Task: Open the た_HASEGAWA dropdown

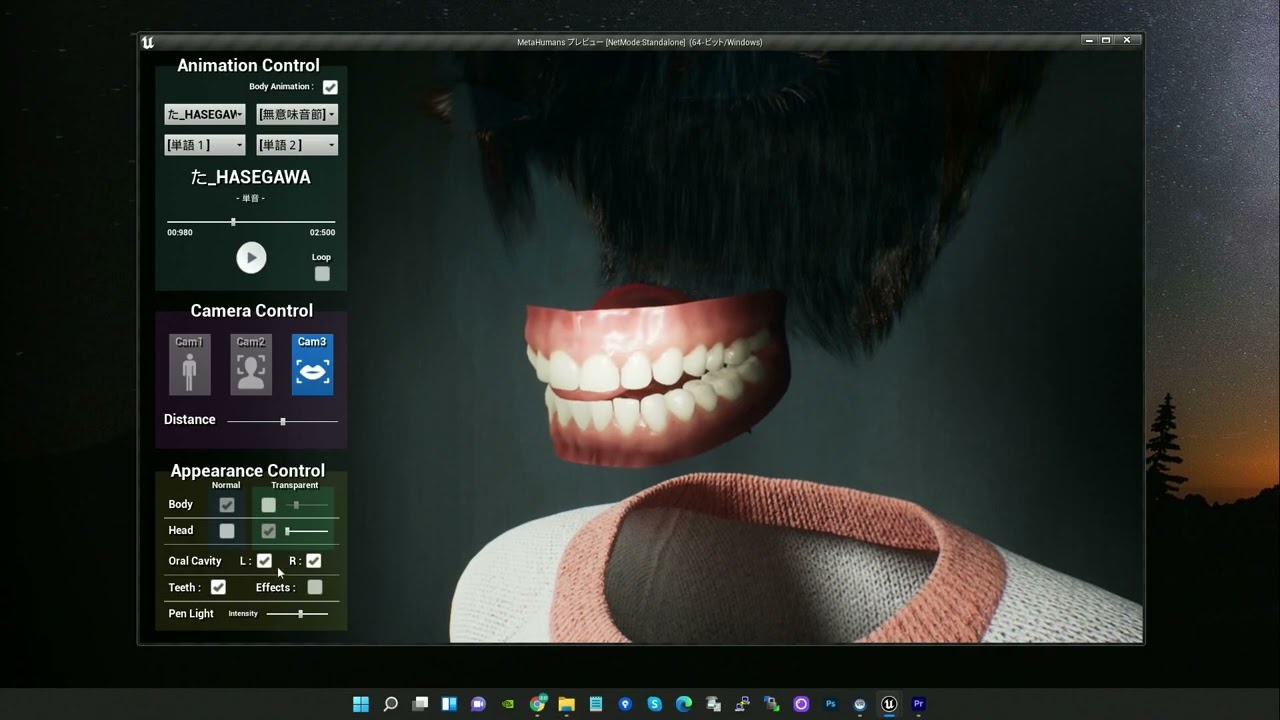Action: [205, 114]
